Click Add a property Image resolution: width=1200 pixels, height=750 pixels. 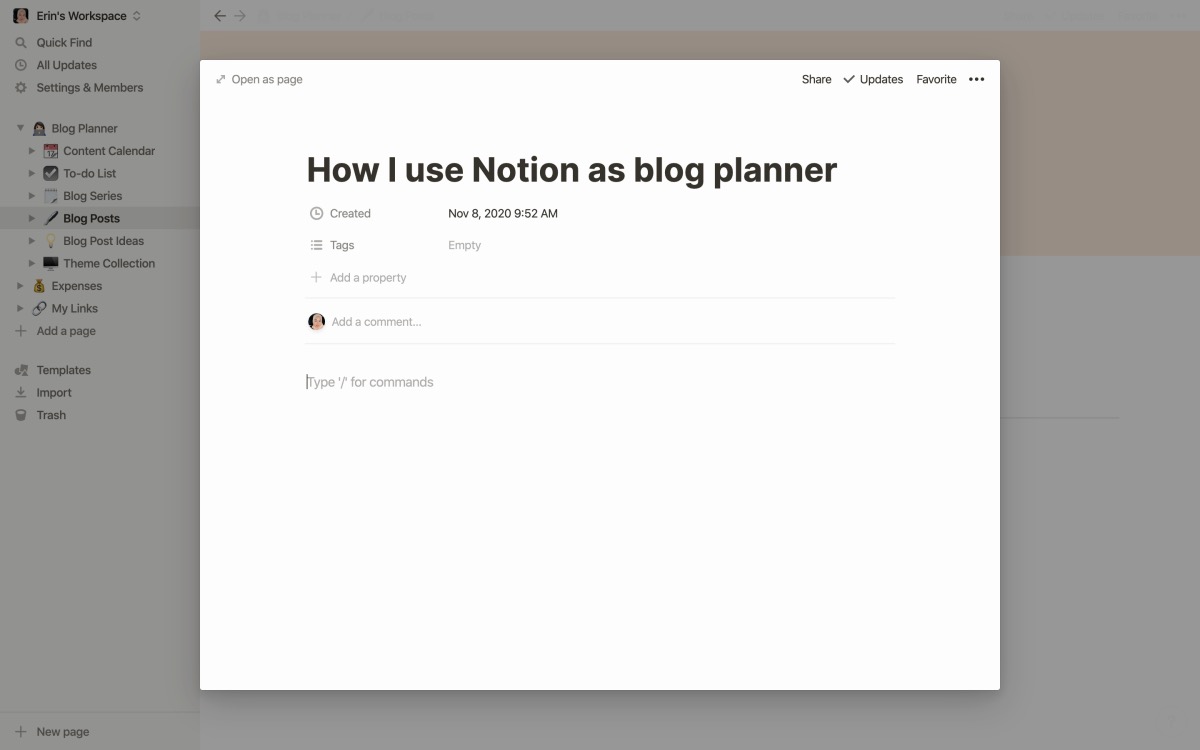[367, 278]
